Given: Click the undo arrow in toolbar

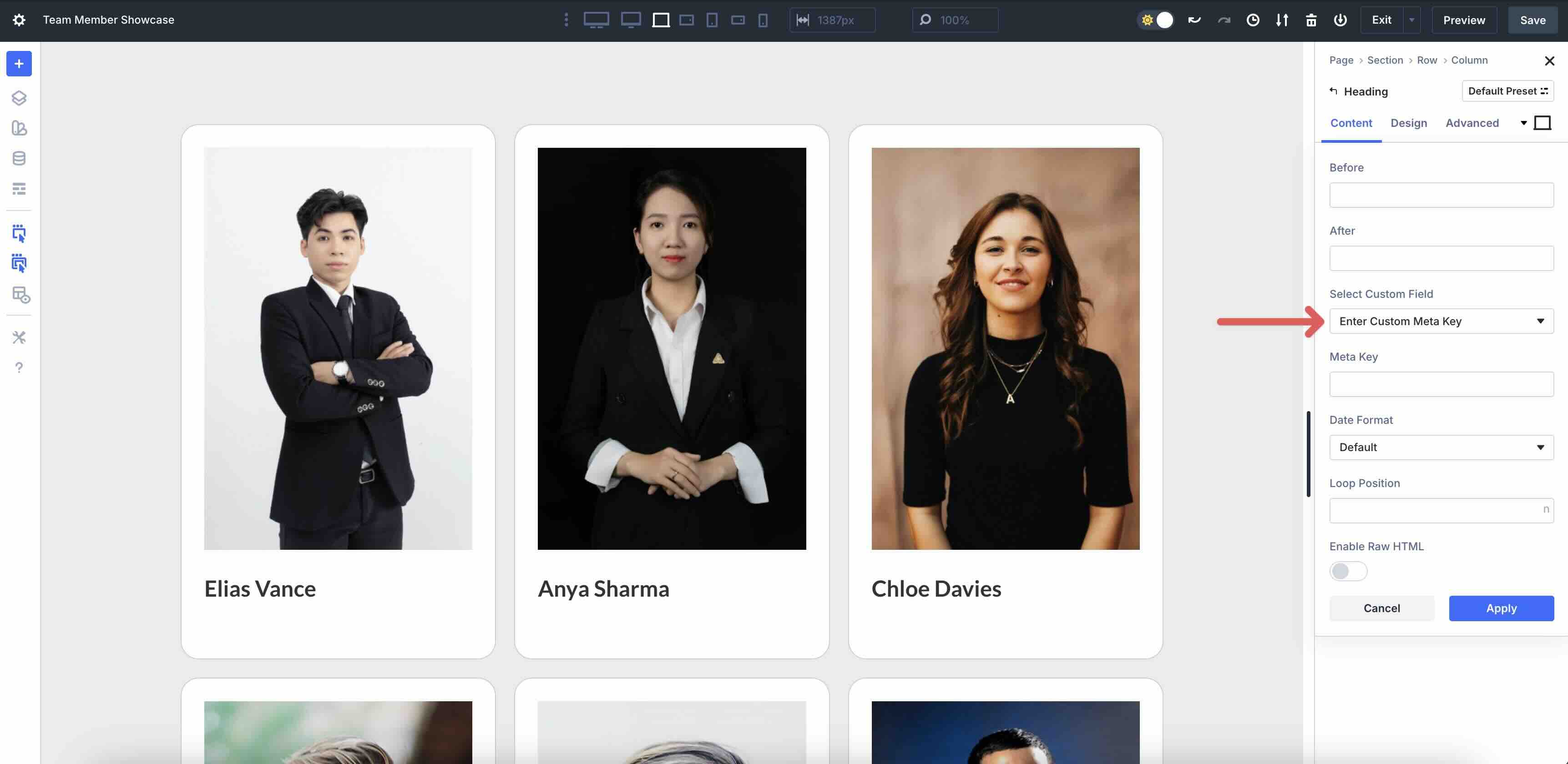Looking at the screenshot, I should [1194, 20].
